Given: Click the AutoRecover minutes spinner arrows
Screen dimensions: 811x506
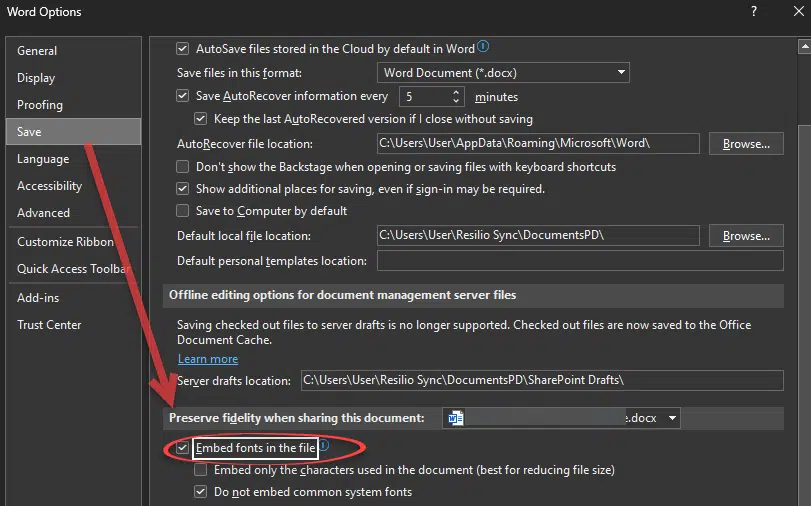Looking at the screenshot, I should (x=456, y=96).
